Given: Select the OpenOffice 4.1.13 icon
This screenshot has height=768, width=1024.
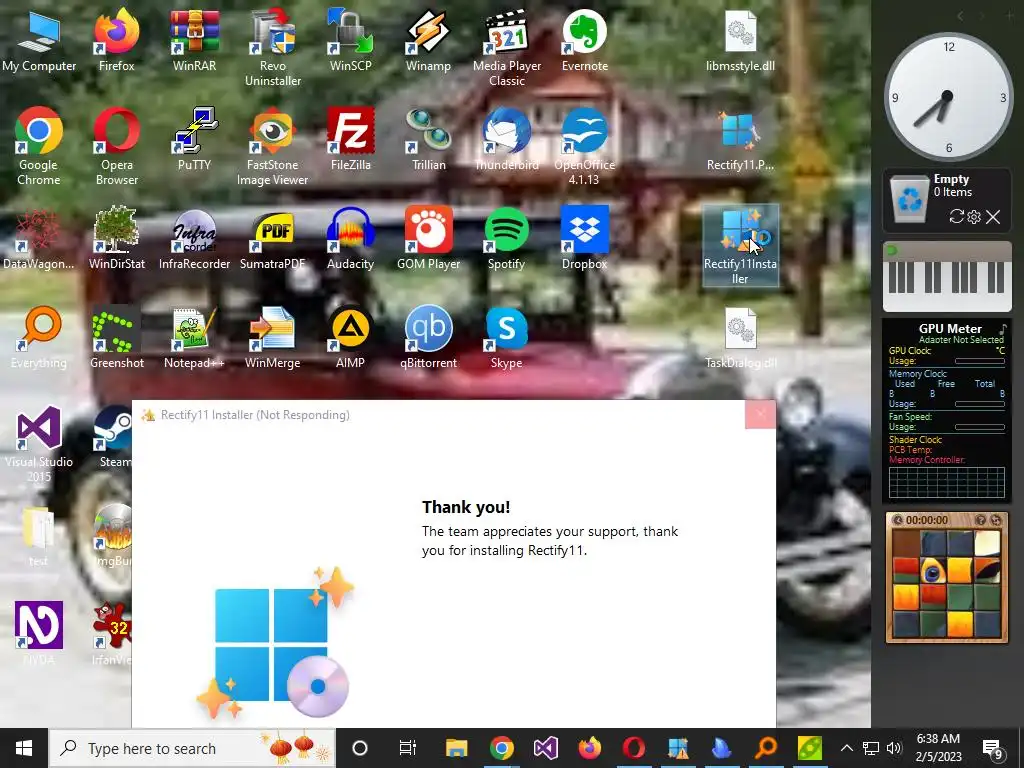Looking at the screenshot, I should 584,147.
